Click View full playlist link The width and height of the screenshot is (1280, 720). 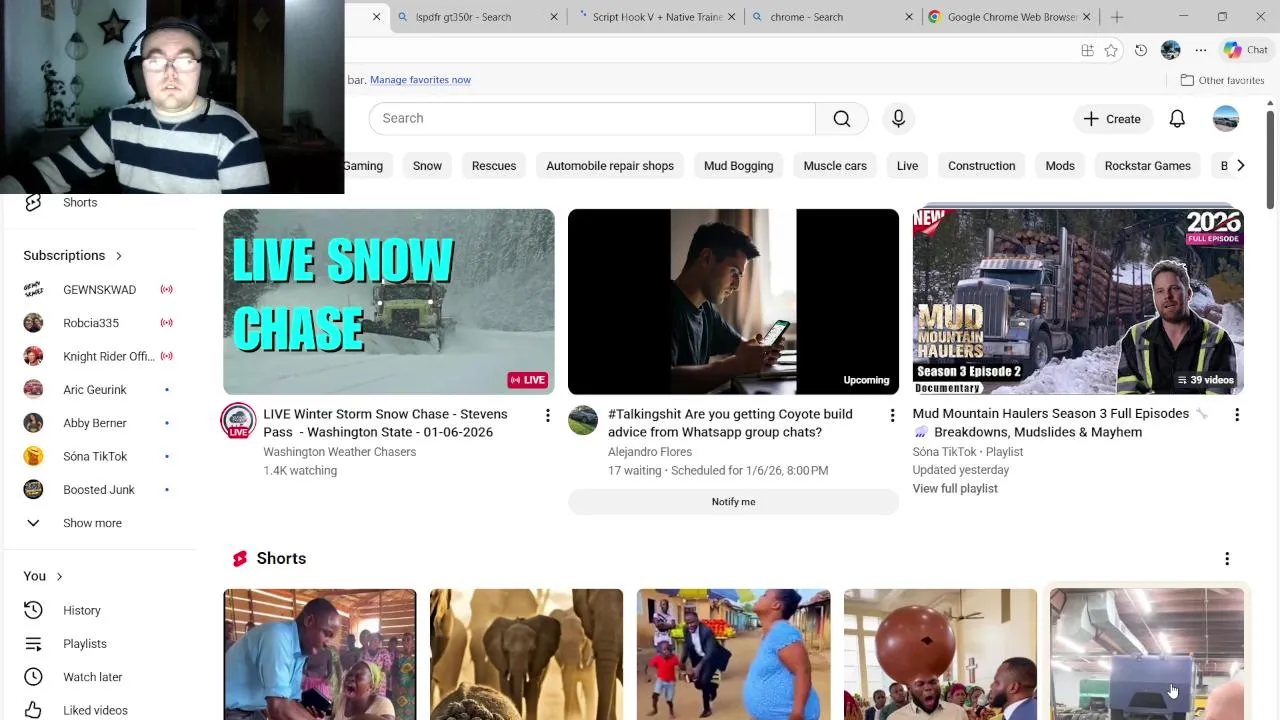(955, 488)
